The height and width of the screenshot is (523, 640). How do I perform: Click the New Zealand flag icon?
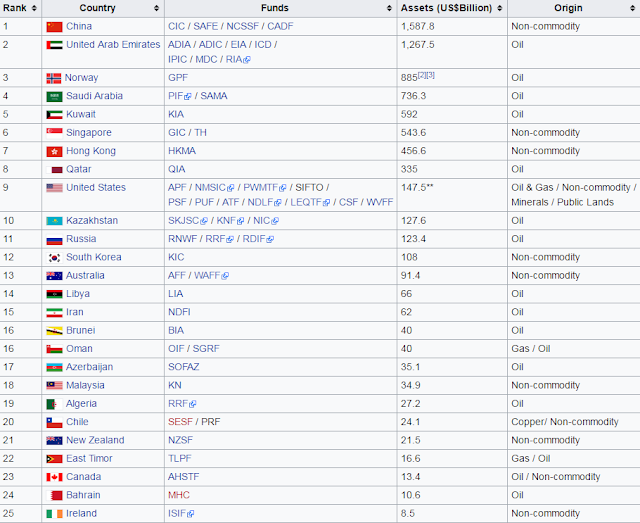click(54, 441)
